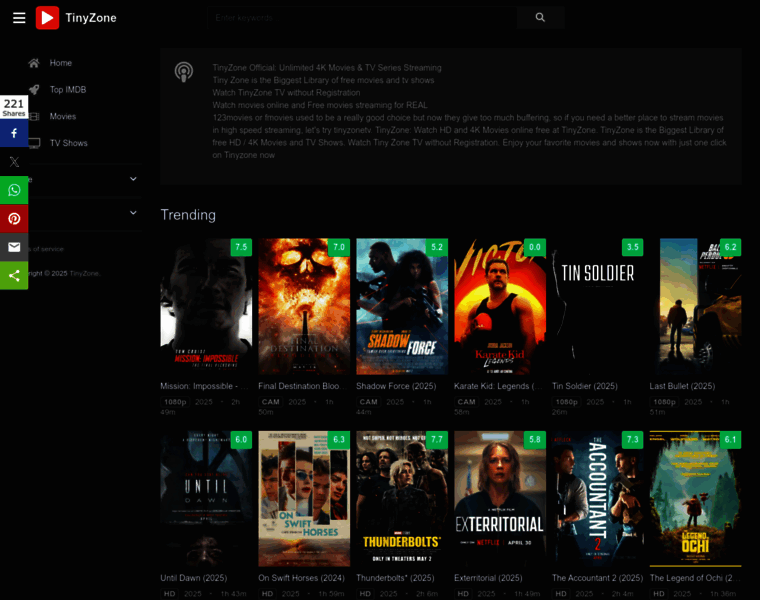Click the TV Shows monitor icon
Viewport: 760px width, 600px height.
pyautogui.click(x=34, y=143)
